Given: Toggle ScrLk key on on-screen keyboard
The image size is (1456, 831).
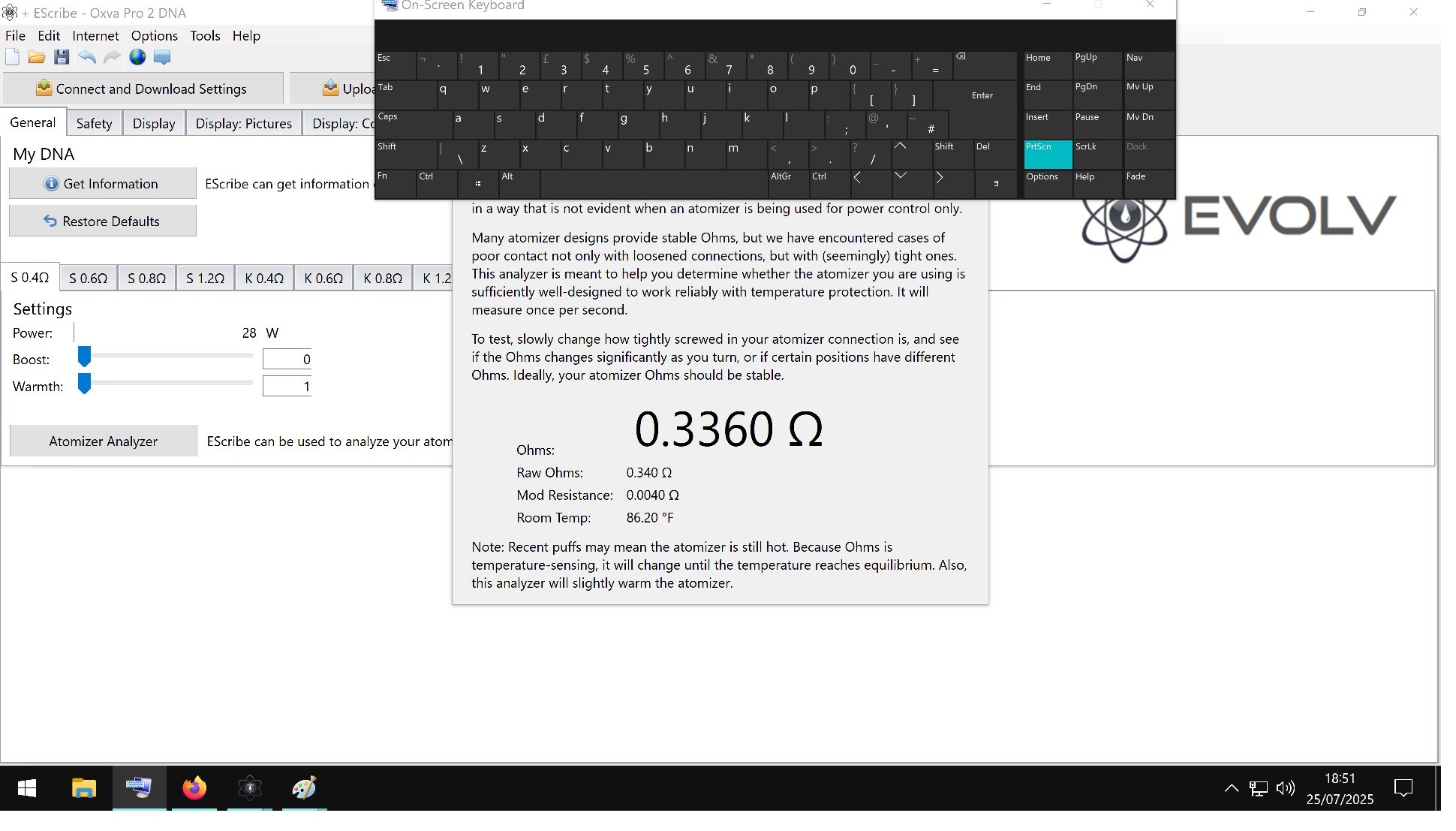Looking at the screenshot, I should point(1097,154).
